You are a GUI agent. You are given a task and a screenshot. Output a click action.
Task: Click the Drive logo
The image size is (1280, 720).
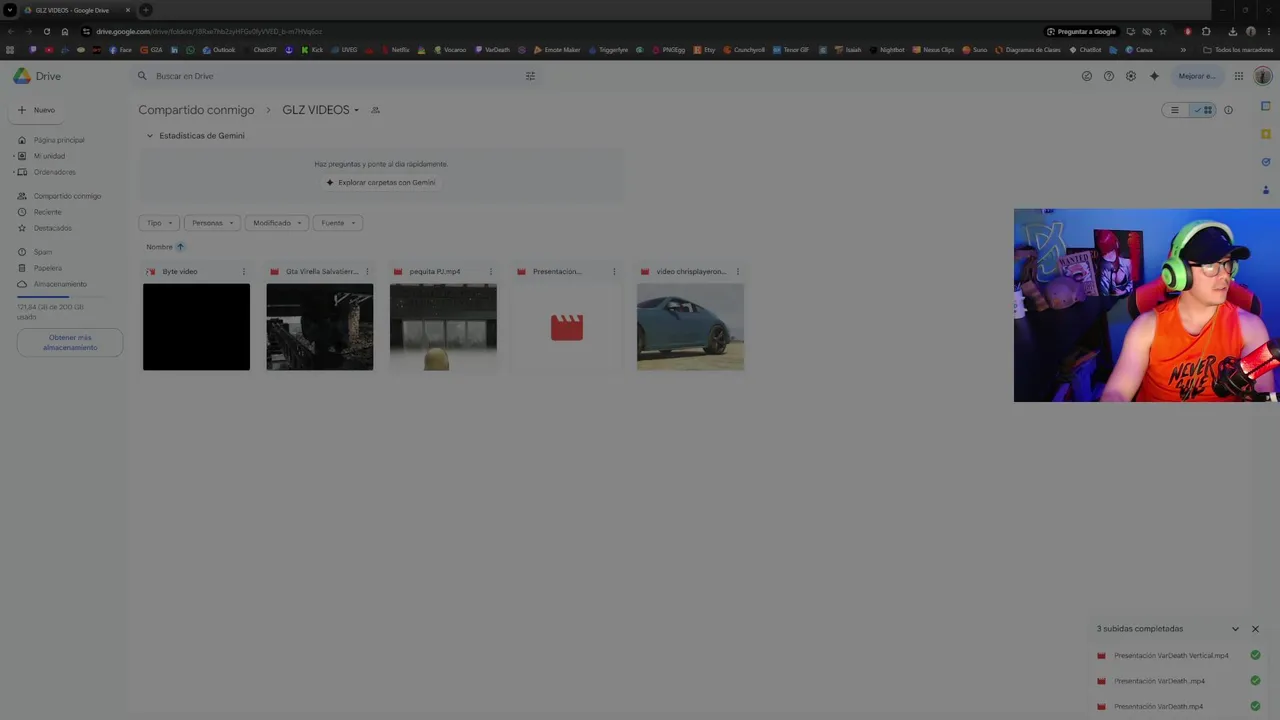(37, 76)
